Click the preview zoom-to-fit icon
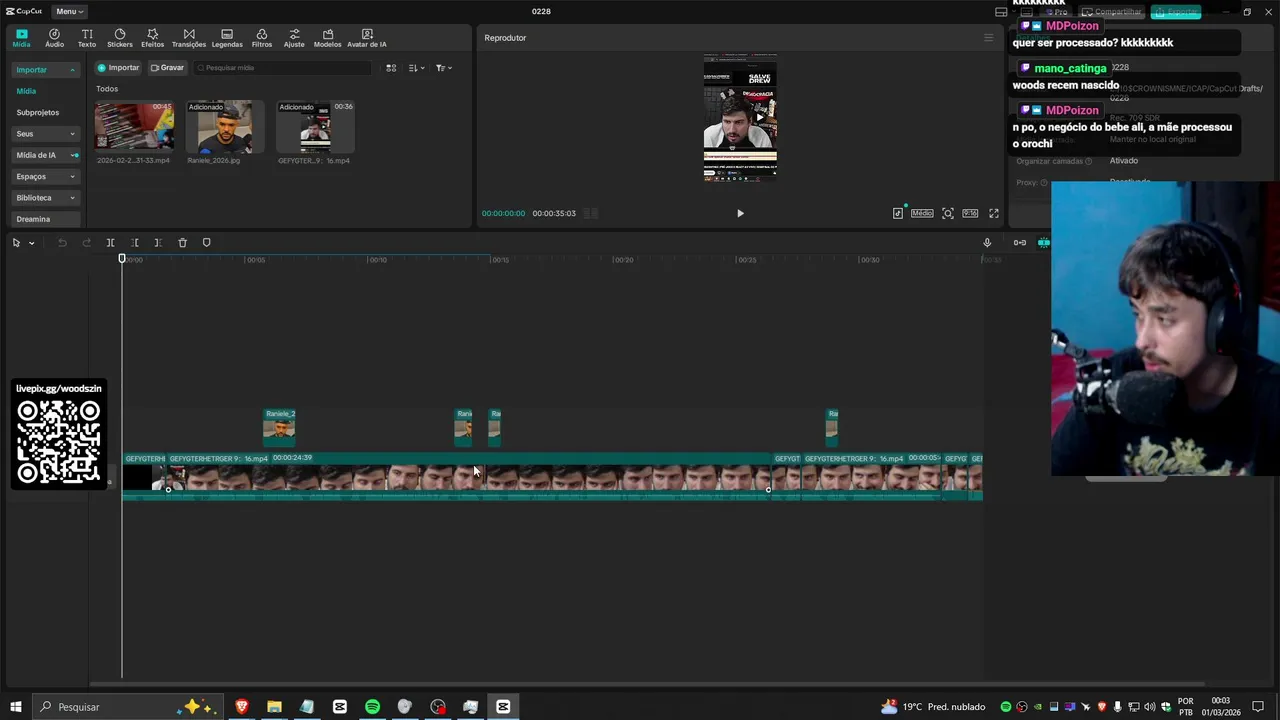This screenshot has width=1280, height=720. coord(948,213)
